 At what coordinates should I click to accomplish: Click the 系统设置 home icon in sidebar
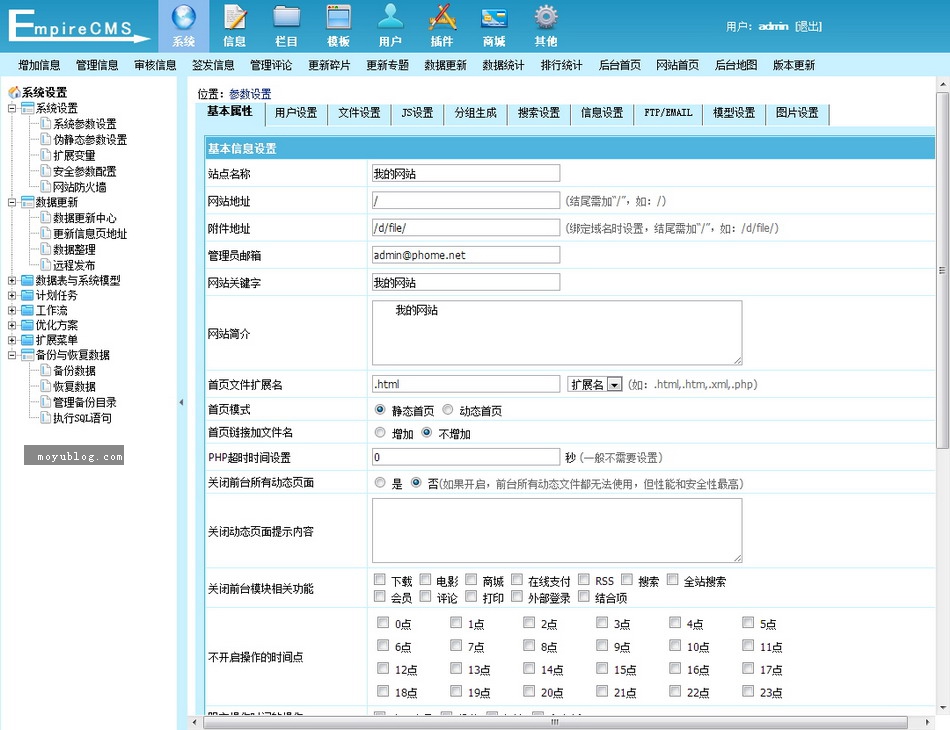click(x=15, y=92)
